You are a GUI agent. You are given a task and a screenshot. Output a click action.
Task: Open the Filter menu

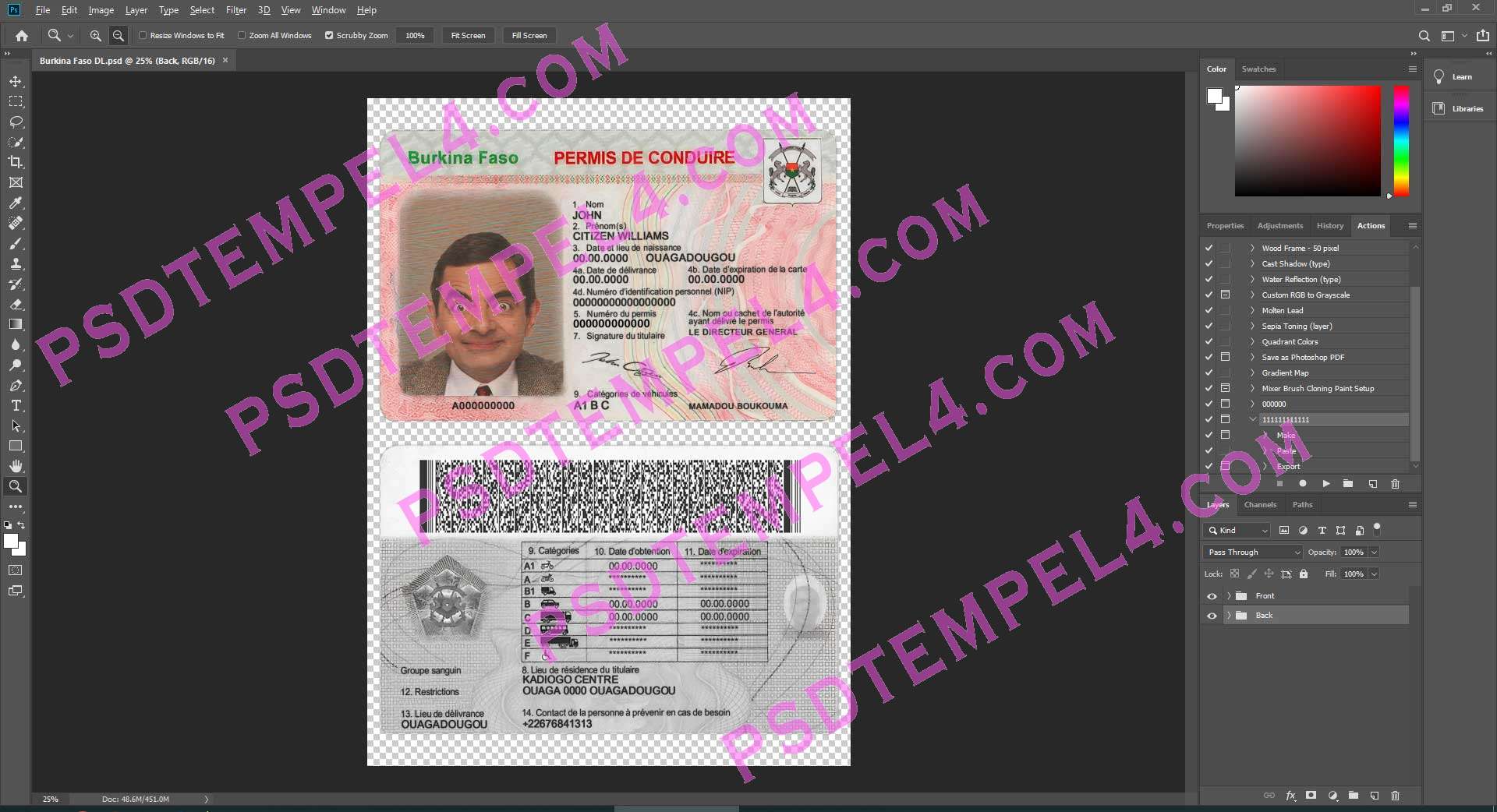pos(235,10)
